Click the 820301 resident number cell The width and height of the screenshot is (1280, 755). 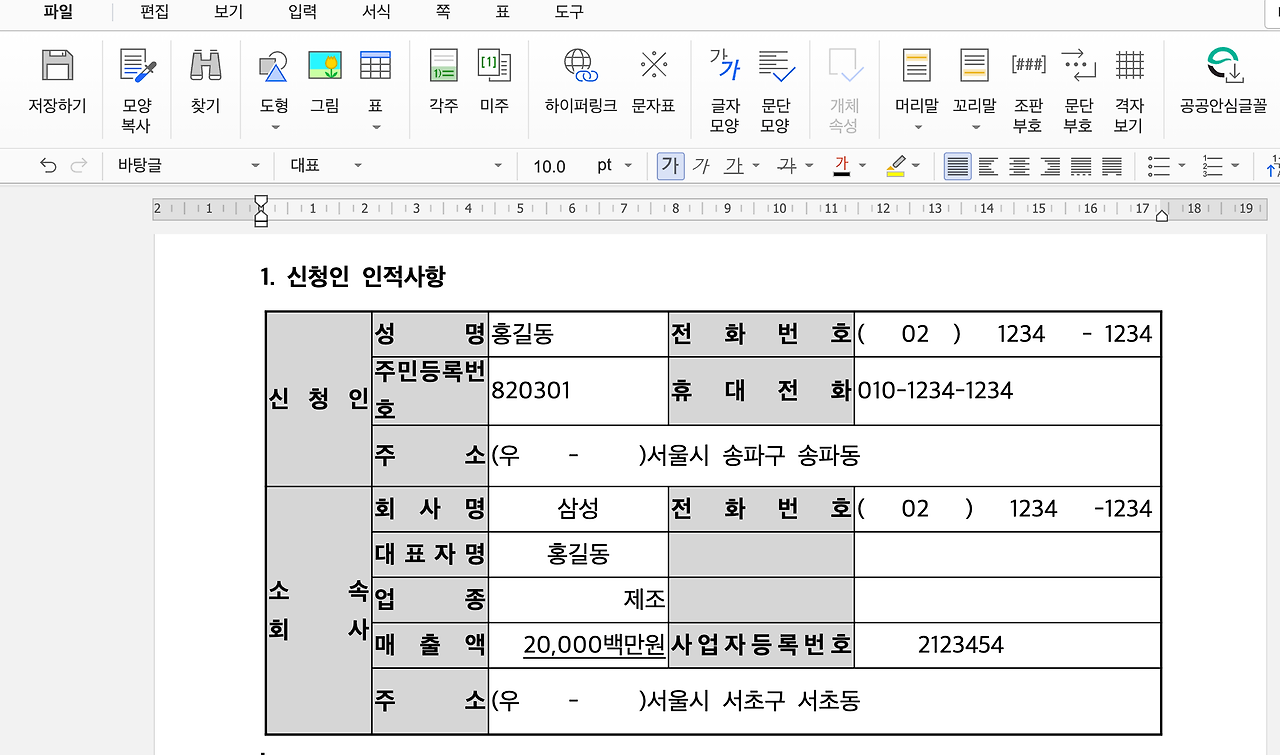[x=578, y=391]
